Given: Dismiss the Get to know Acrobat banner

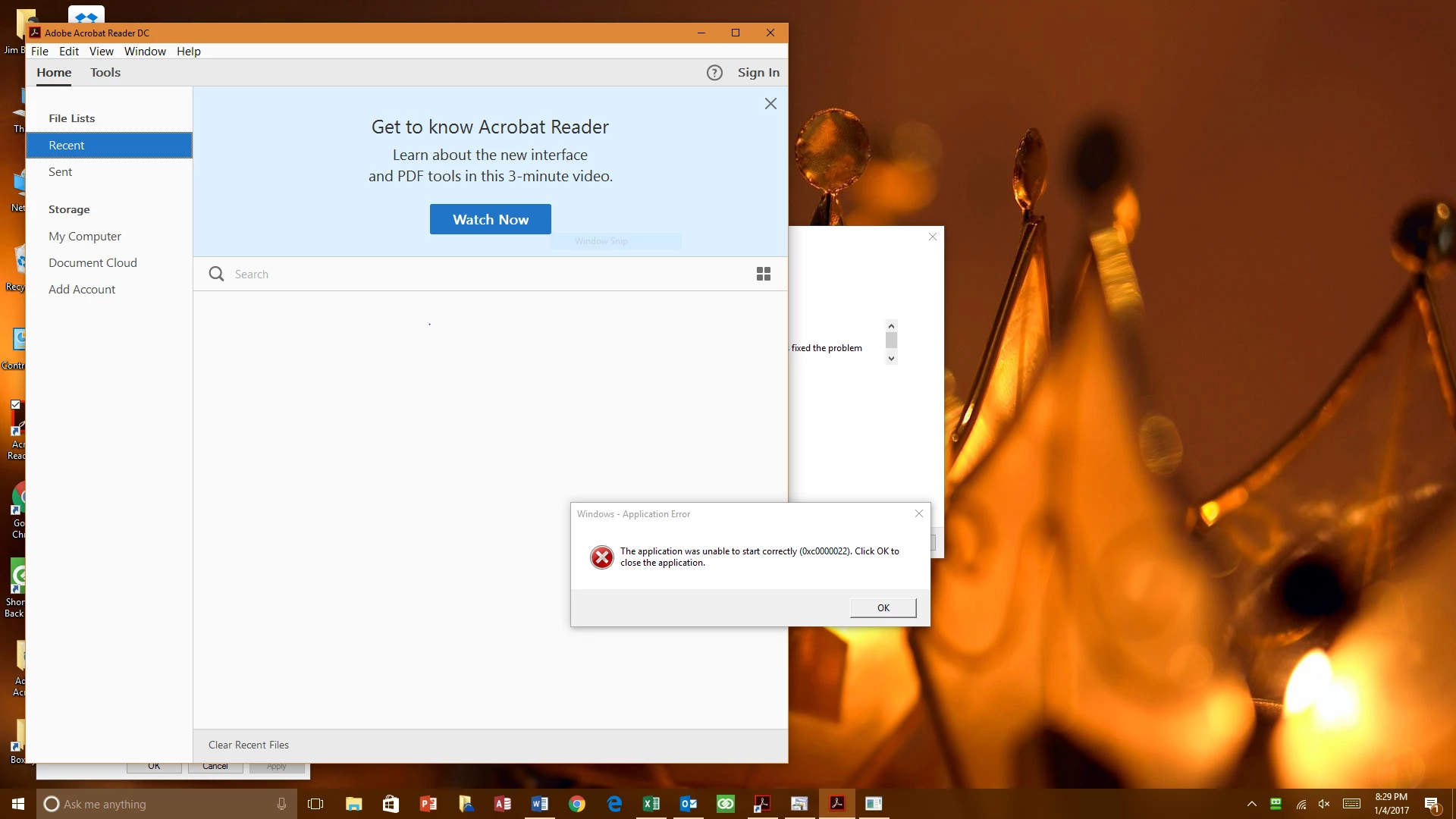Looking at the screenshot, I should point(770,104).
